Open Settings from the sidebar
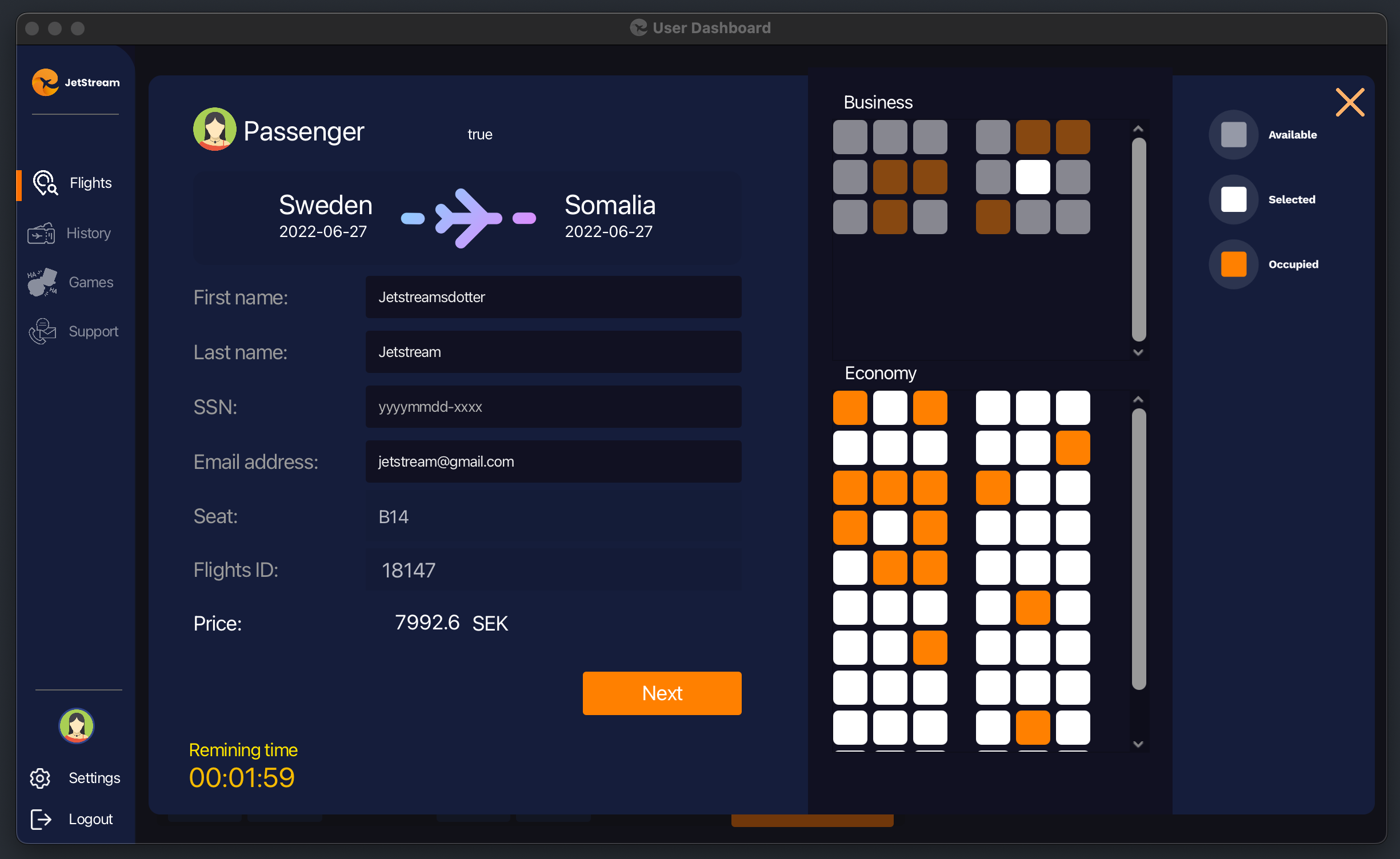Image resolution: width=1400 pixels, height=859 pixels. tap(94, 778)
